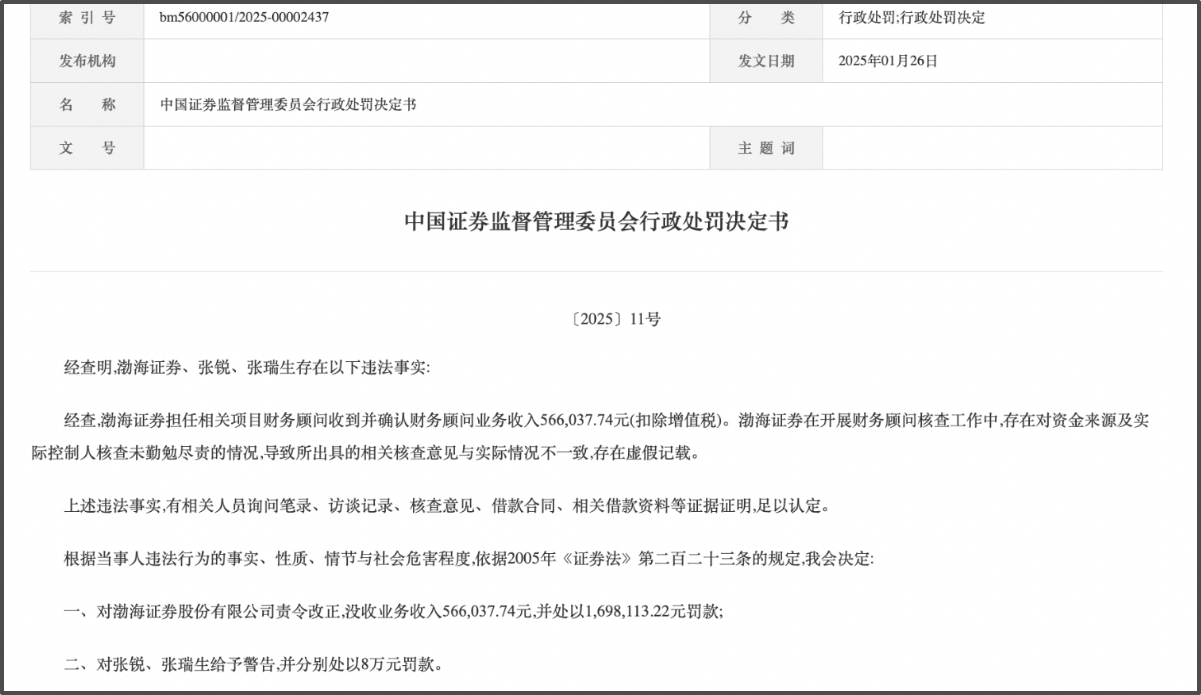The height and width of the screenshot is (695, 1201).
Task: Select index number bm56000001/2025-00002437
Action: pyautogui.click(x=244, y=17)
